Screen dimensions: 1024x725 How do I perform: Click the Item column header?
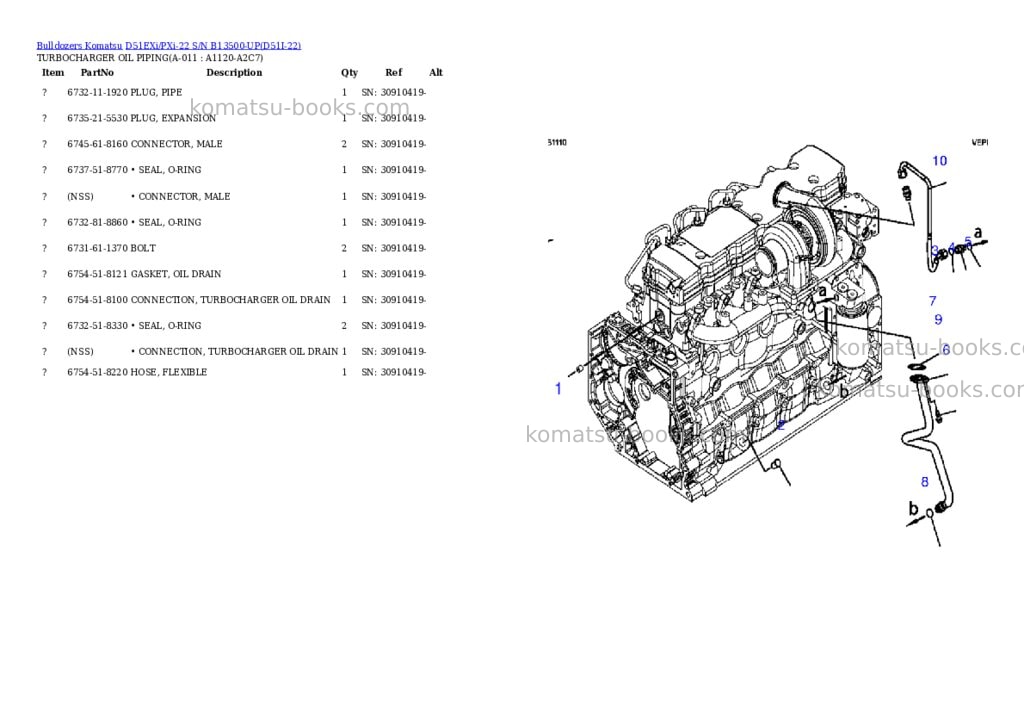click(x=53, y=72)
